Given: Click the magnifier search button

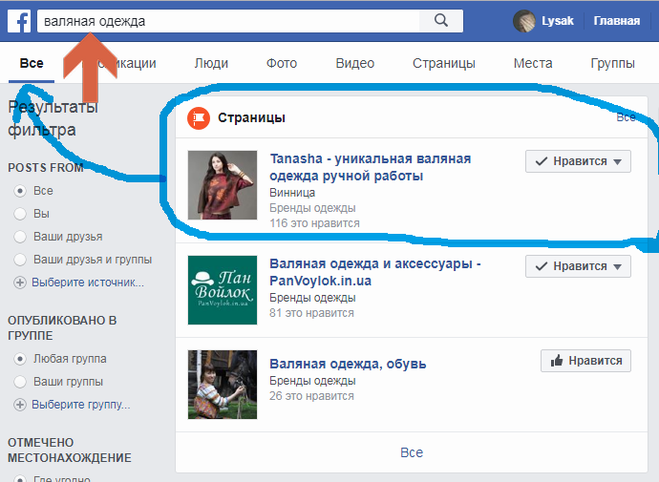Looking at the screenshot, I should (x=441, y=21).
